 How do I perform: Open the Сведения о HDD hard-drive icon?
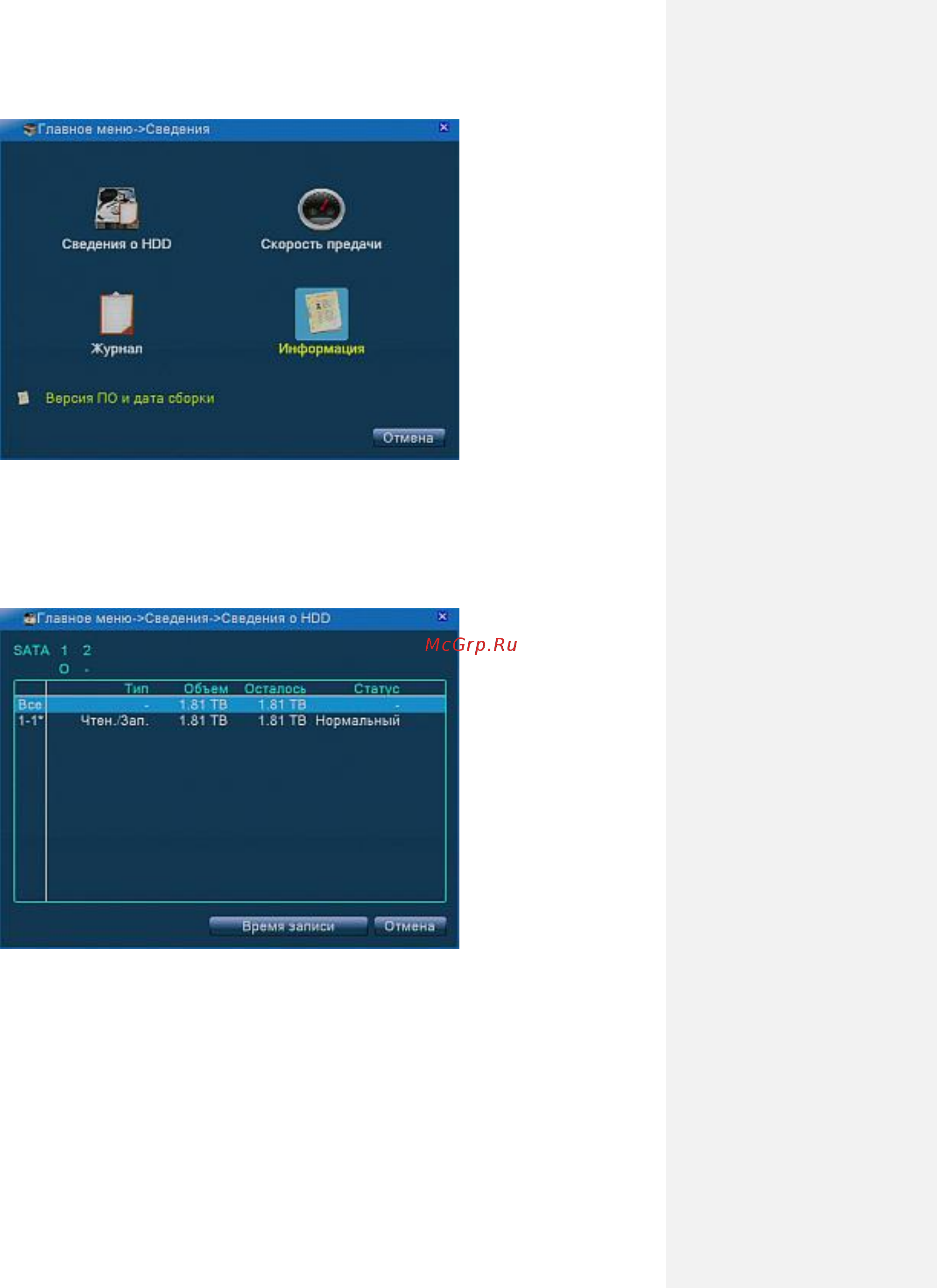point(117,209)
